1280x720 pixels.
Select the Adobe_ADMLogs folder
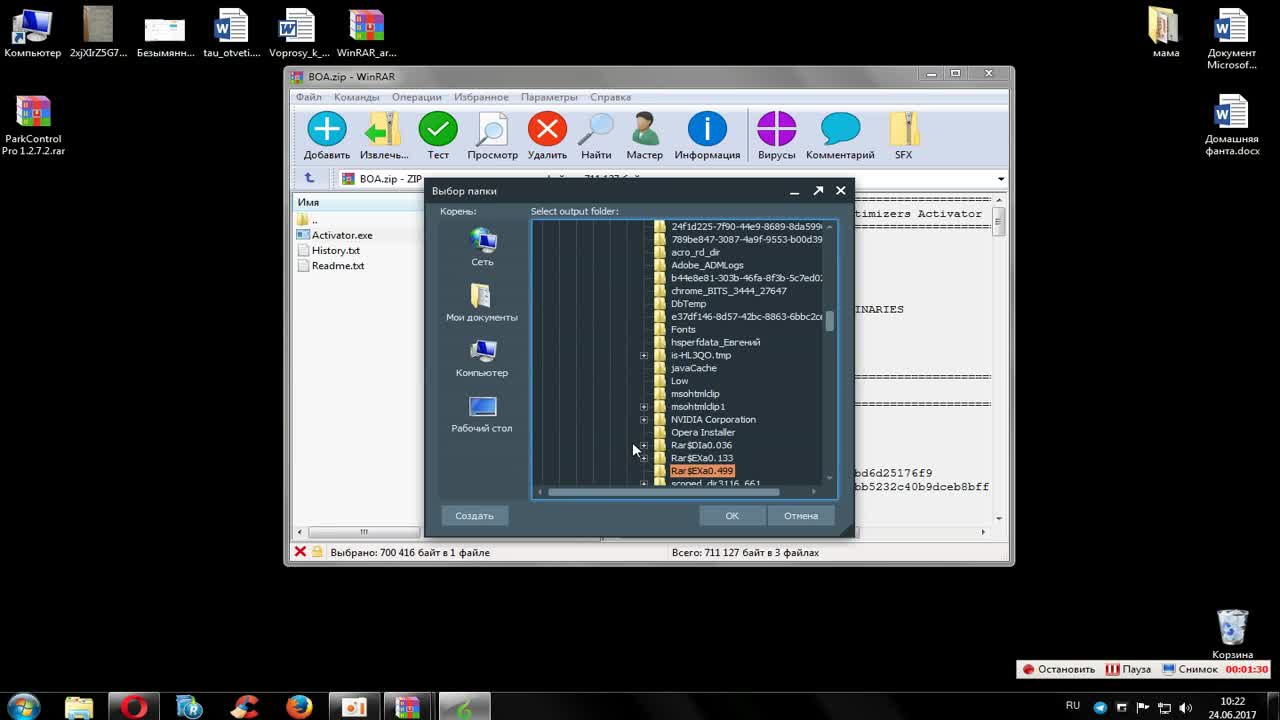click(707, 265)
